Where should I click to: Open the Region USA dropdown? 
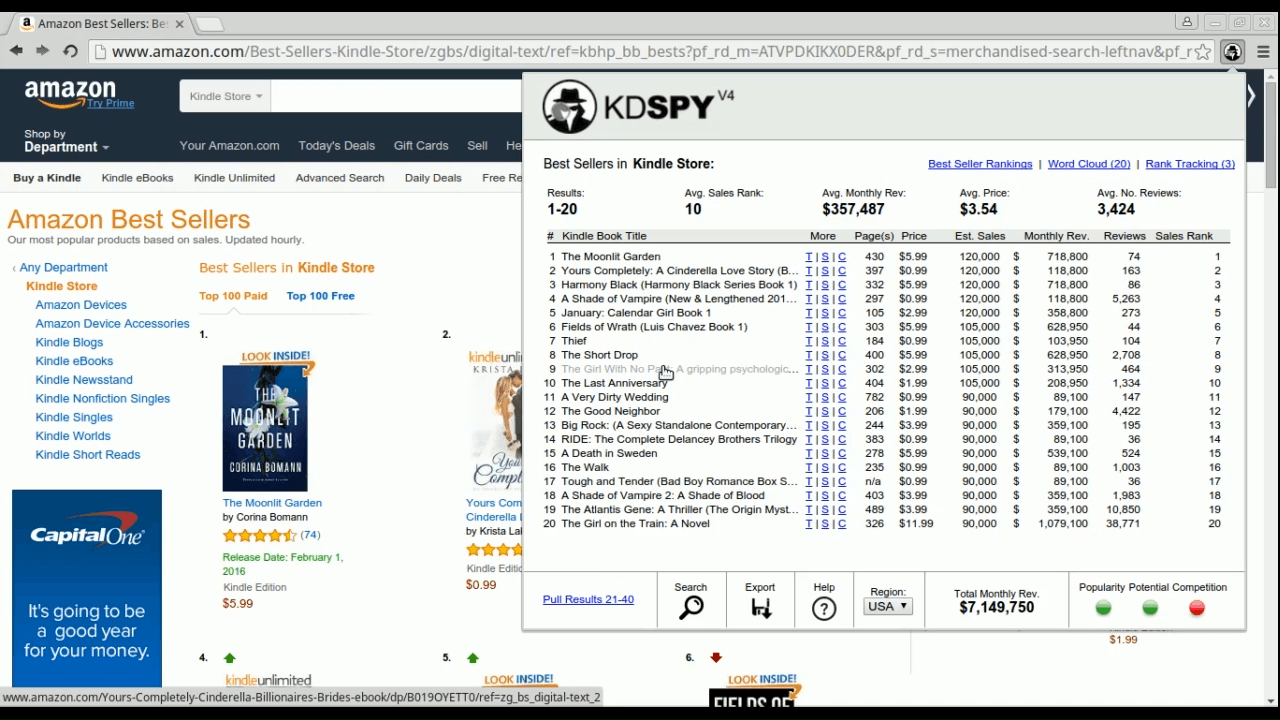(888, 606)
